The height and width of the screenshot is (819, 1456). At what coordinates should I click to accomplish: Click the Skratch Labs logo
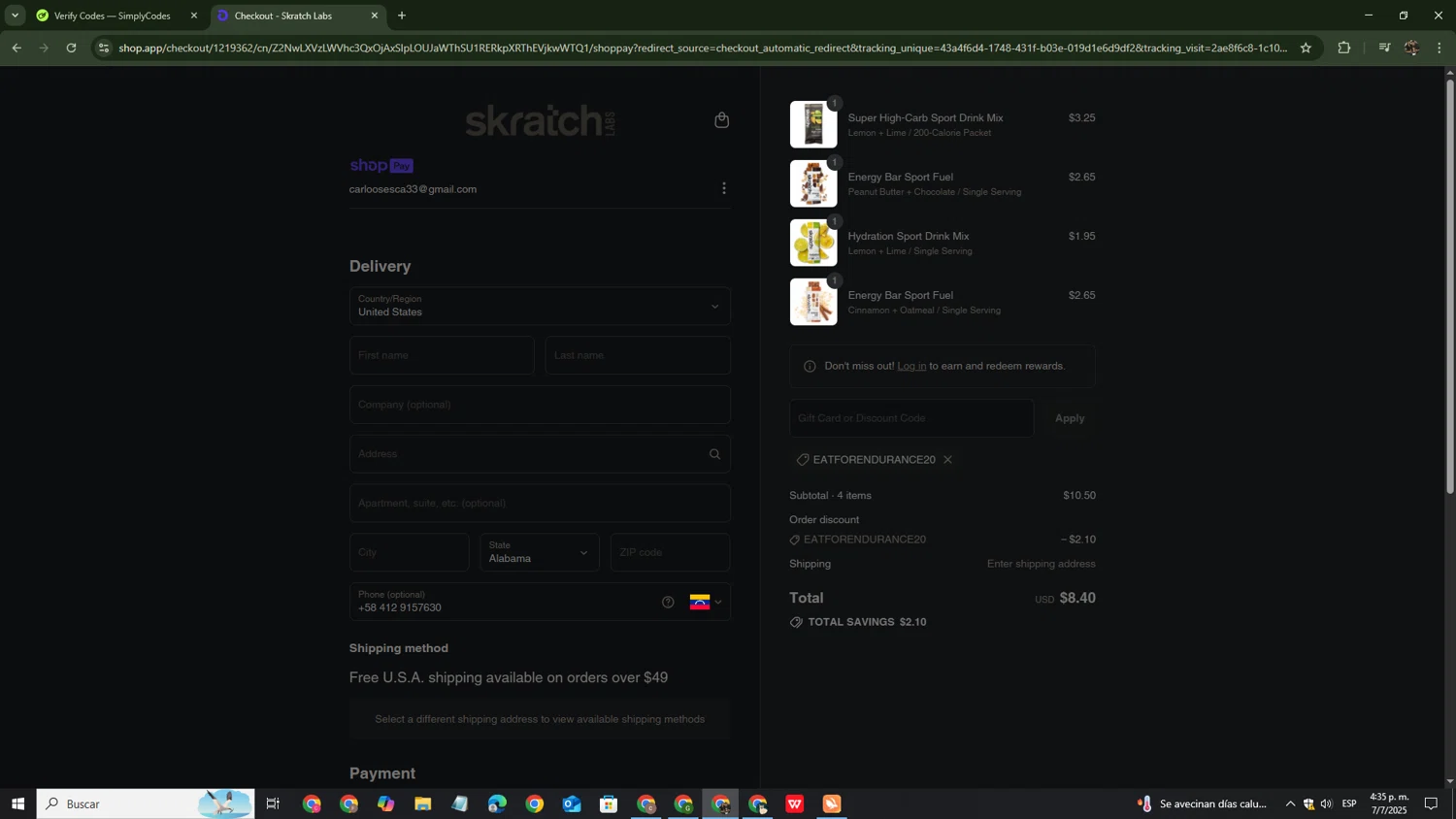tap(541, 120)
